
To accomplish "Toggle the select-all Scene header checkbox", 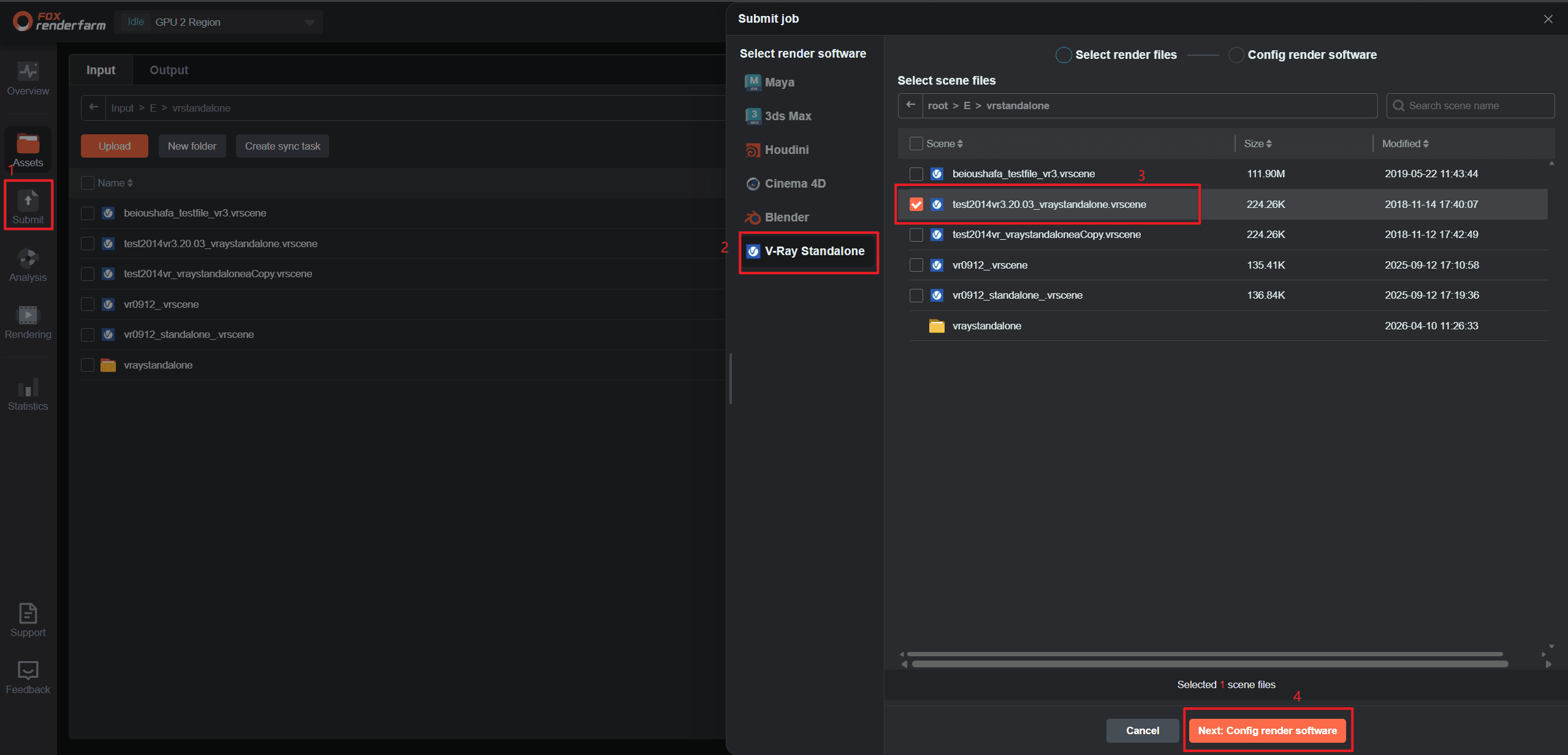I will pyautogui.click(x=916, y=144).
